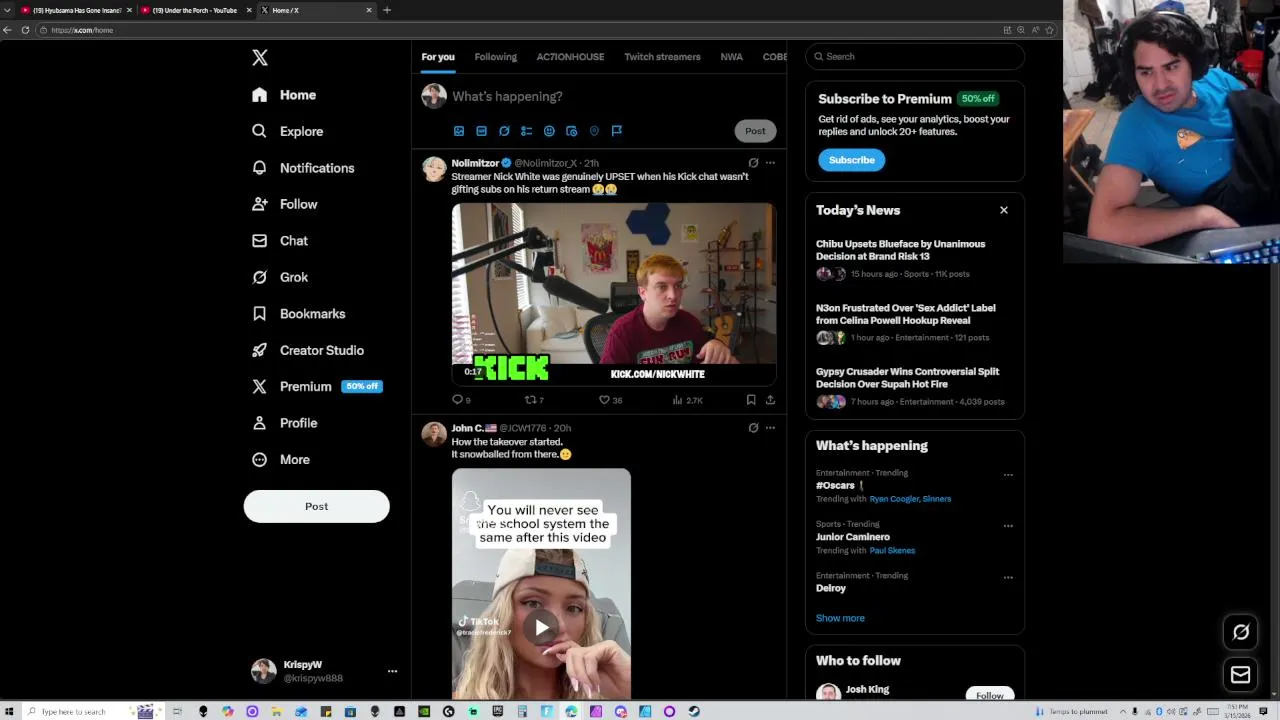Enhance the post with the Grok composer icon

(504, 131)
